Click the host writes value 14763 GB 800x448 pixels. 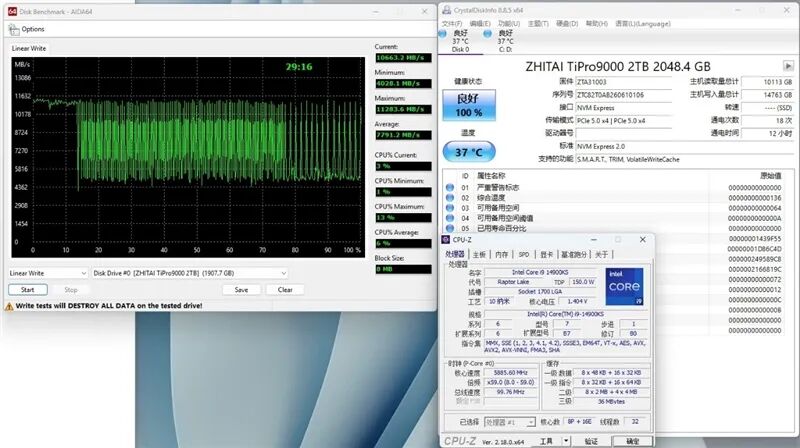click(767, 95)
